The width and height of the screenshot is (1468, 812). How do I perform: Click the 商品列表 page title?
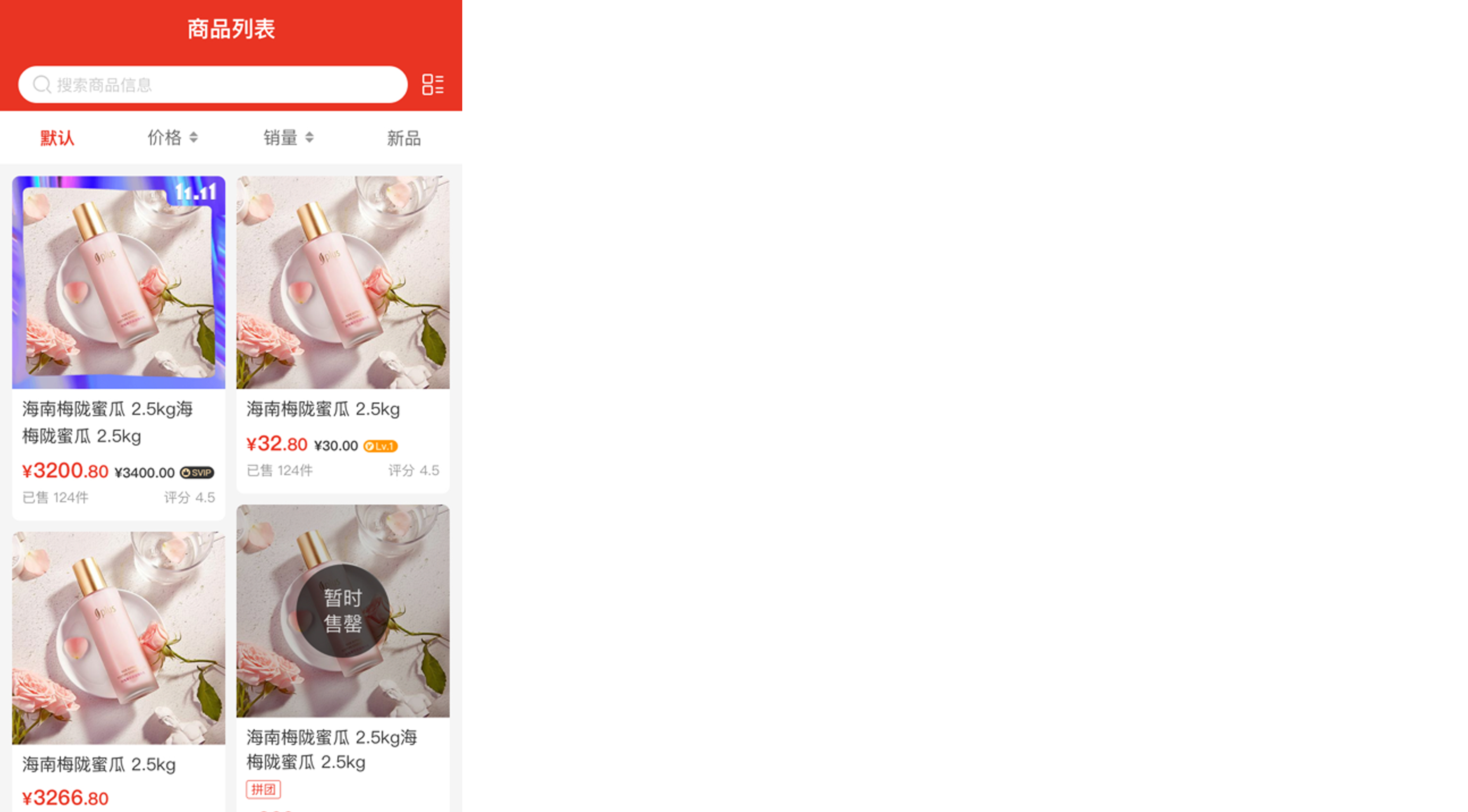(x=231, y=29)
